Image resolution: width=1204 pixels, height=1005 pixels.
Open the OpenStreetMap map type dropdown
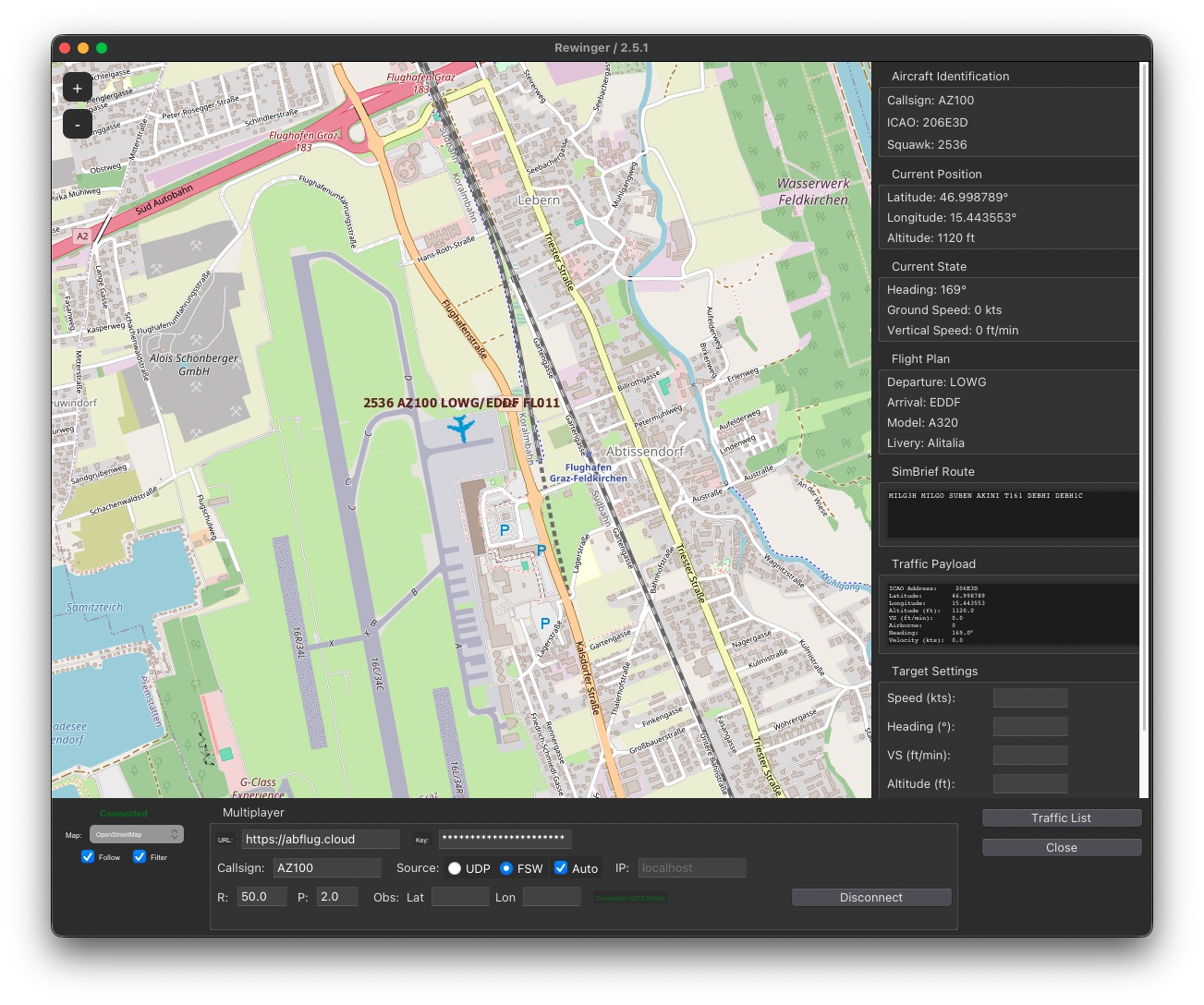point(137,834)
